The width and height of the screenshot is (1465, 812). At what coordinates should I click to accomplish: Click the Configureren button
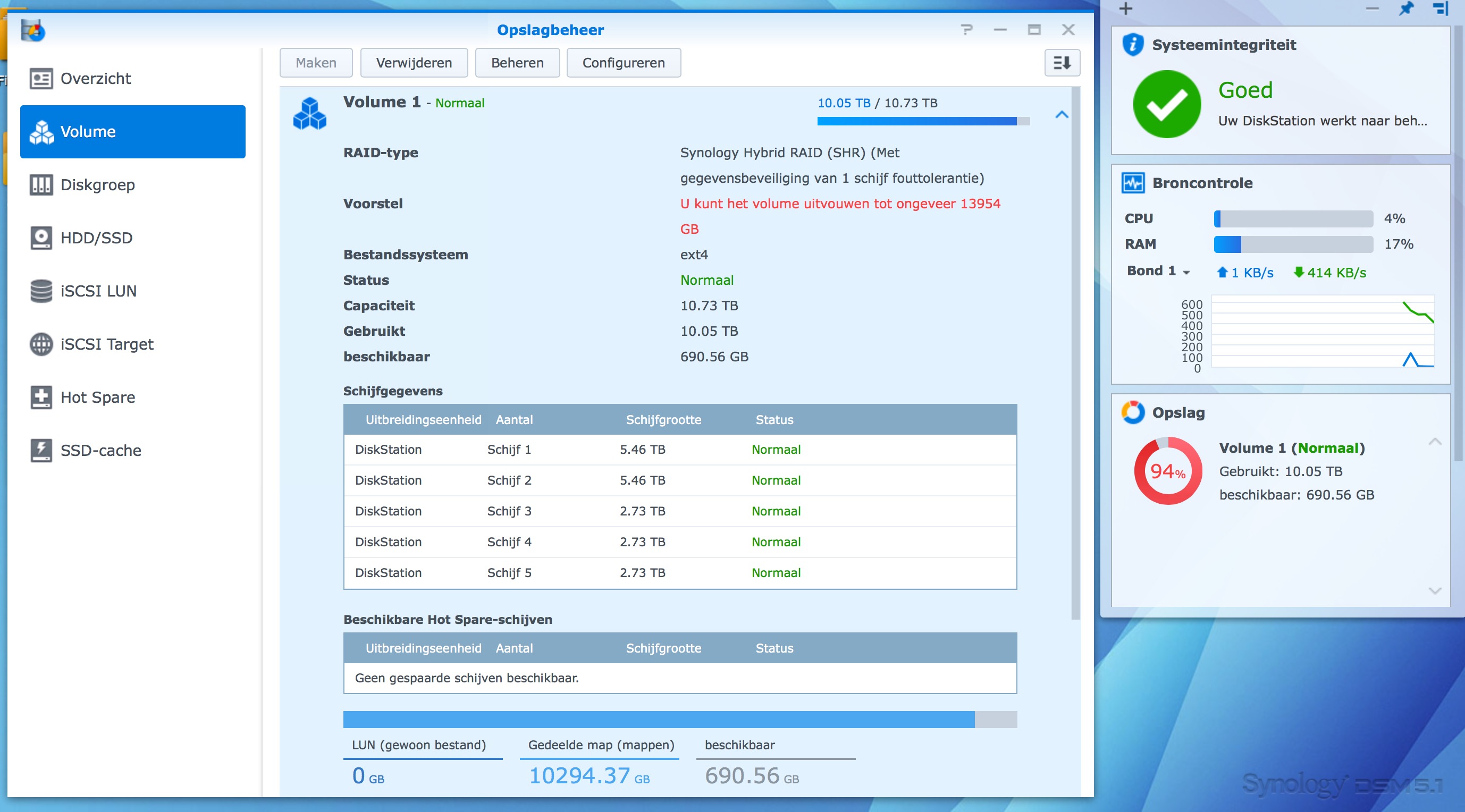[624, 63]
